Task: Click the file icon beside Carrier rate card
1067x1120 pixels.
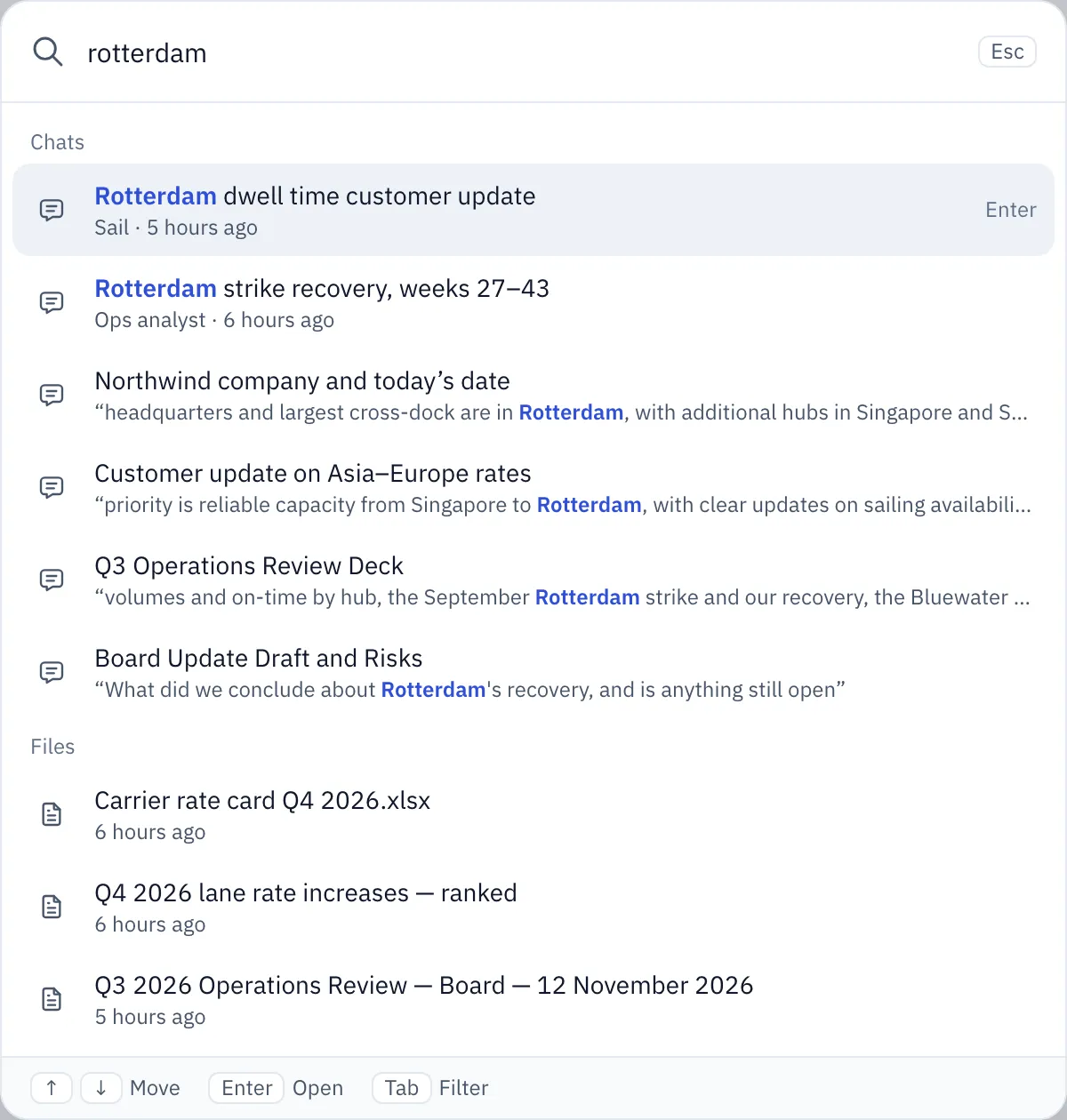Action: click(x=52, y=814)
